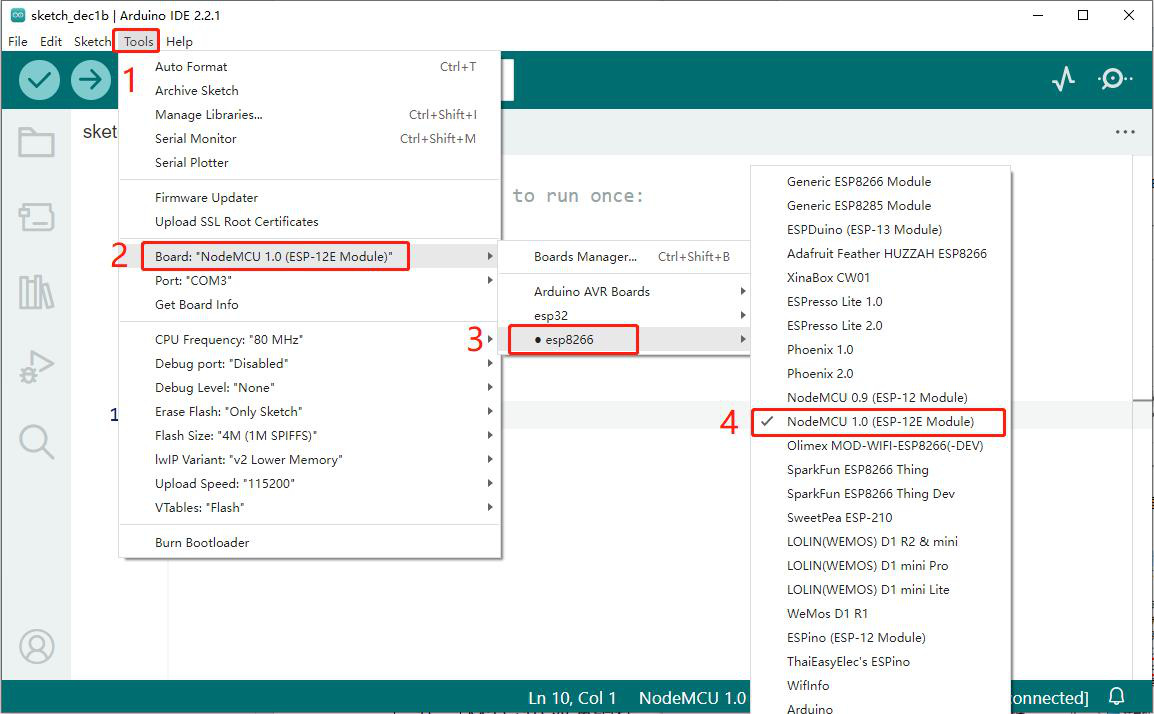Expand the esp32 boards submenu
1154x714 pixels.
click(x=624, y=316)
